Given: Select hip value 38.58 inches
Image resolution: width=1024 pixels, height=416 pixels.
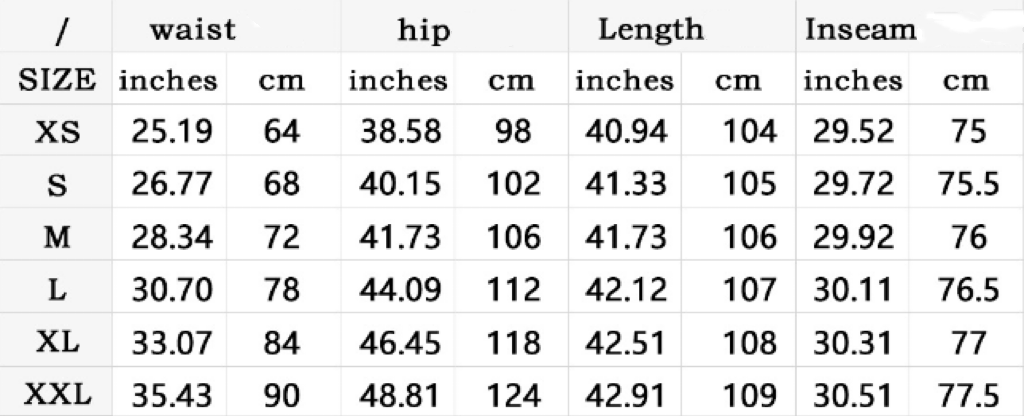Looking at the screenshot, I should [400, 132].
